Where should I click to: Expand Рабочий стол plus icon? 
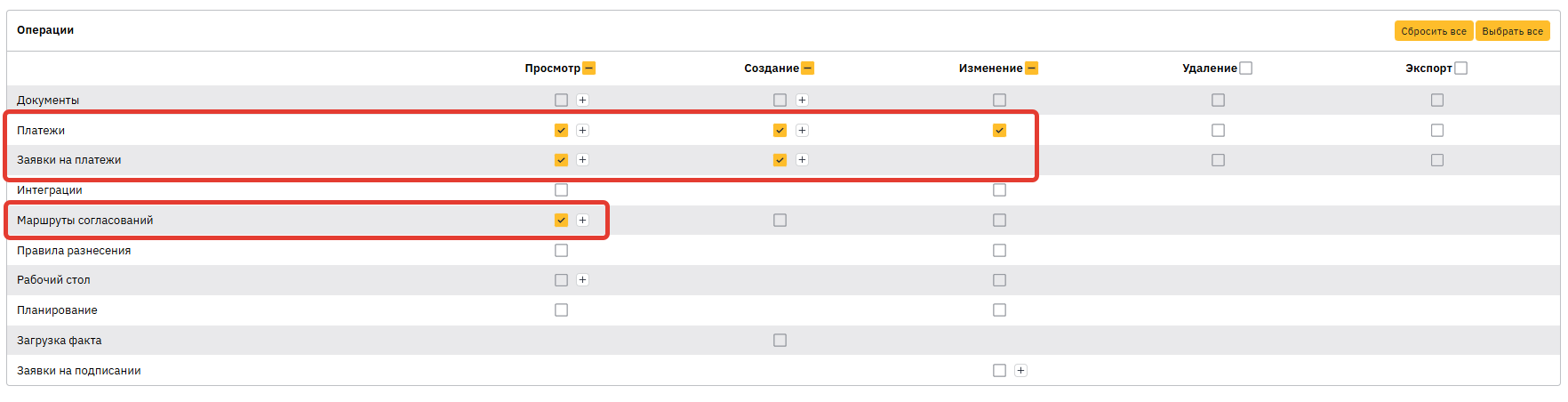(x=582, y=280)
